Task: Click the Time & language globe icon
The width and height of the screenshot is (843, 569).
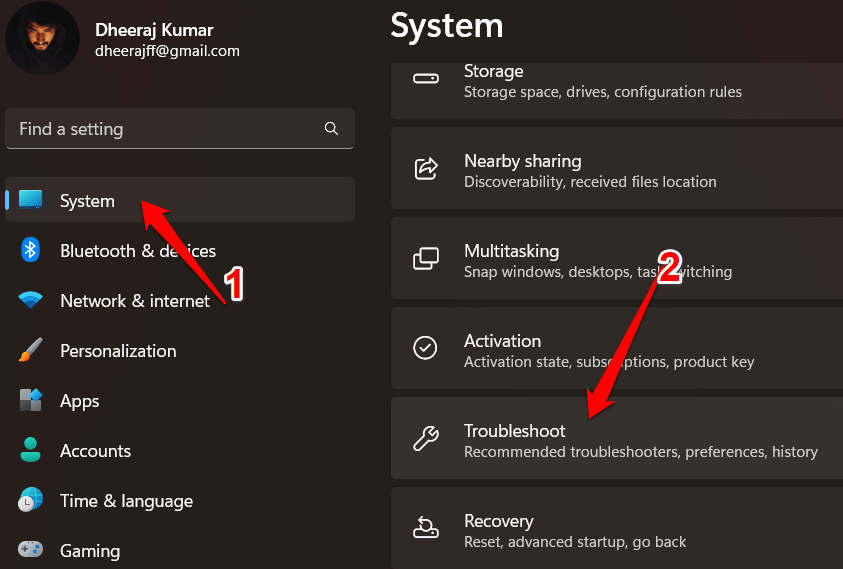Action: click(x=31, y=500)
